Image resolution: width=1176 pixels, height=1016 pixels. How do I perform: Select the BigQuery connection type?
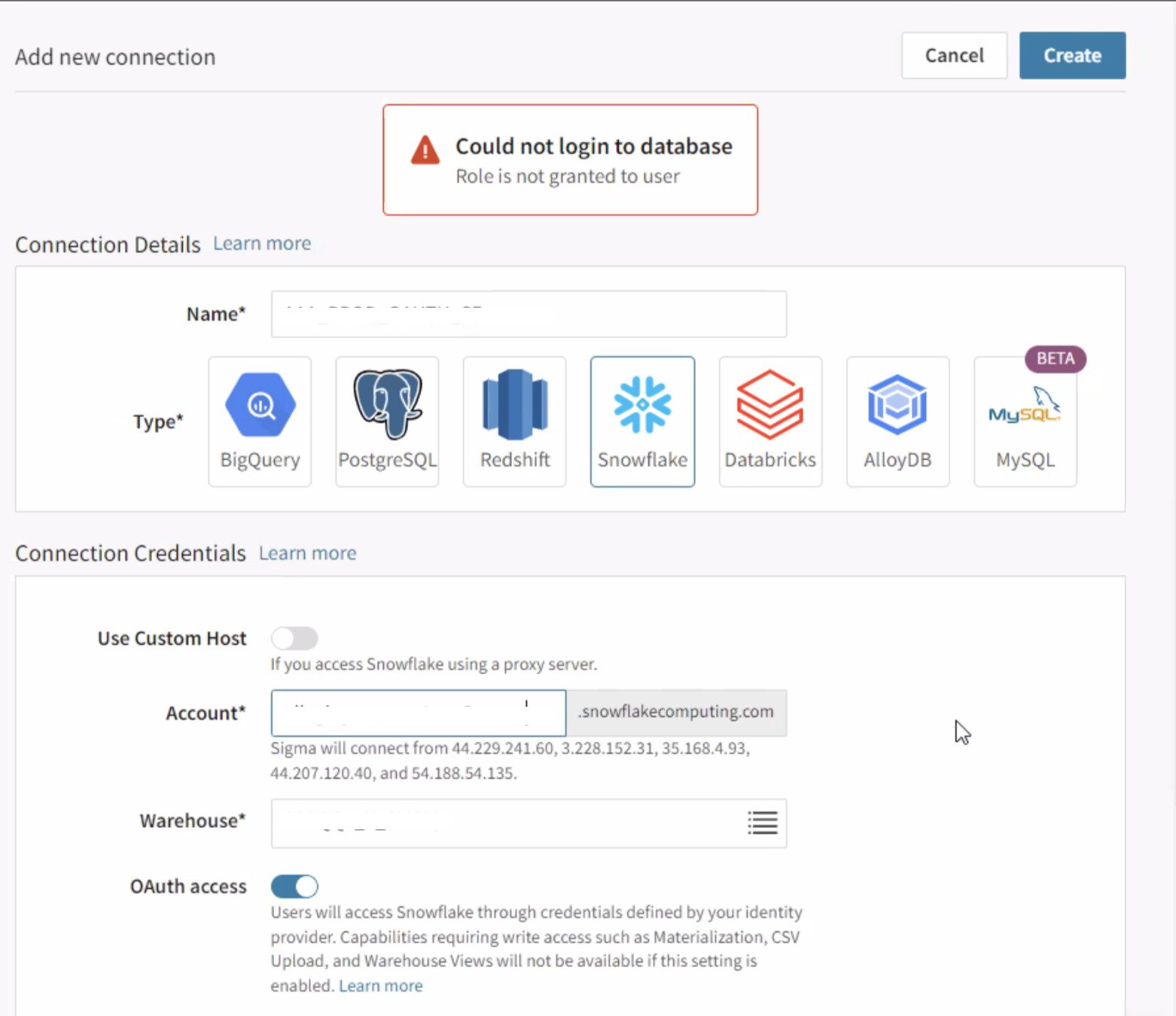point(260,421)
